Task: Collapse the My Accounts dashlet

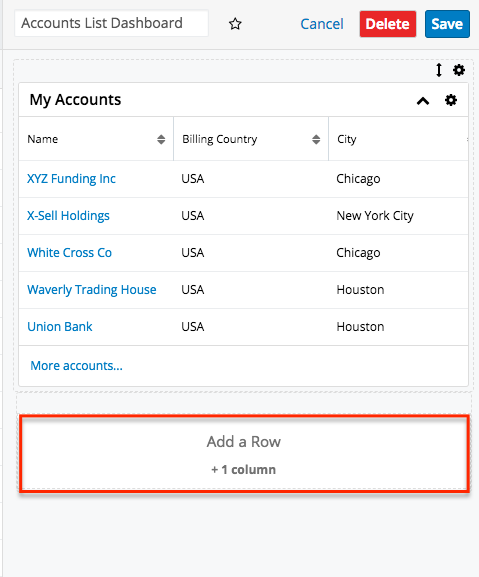Action: [423, 100]
